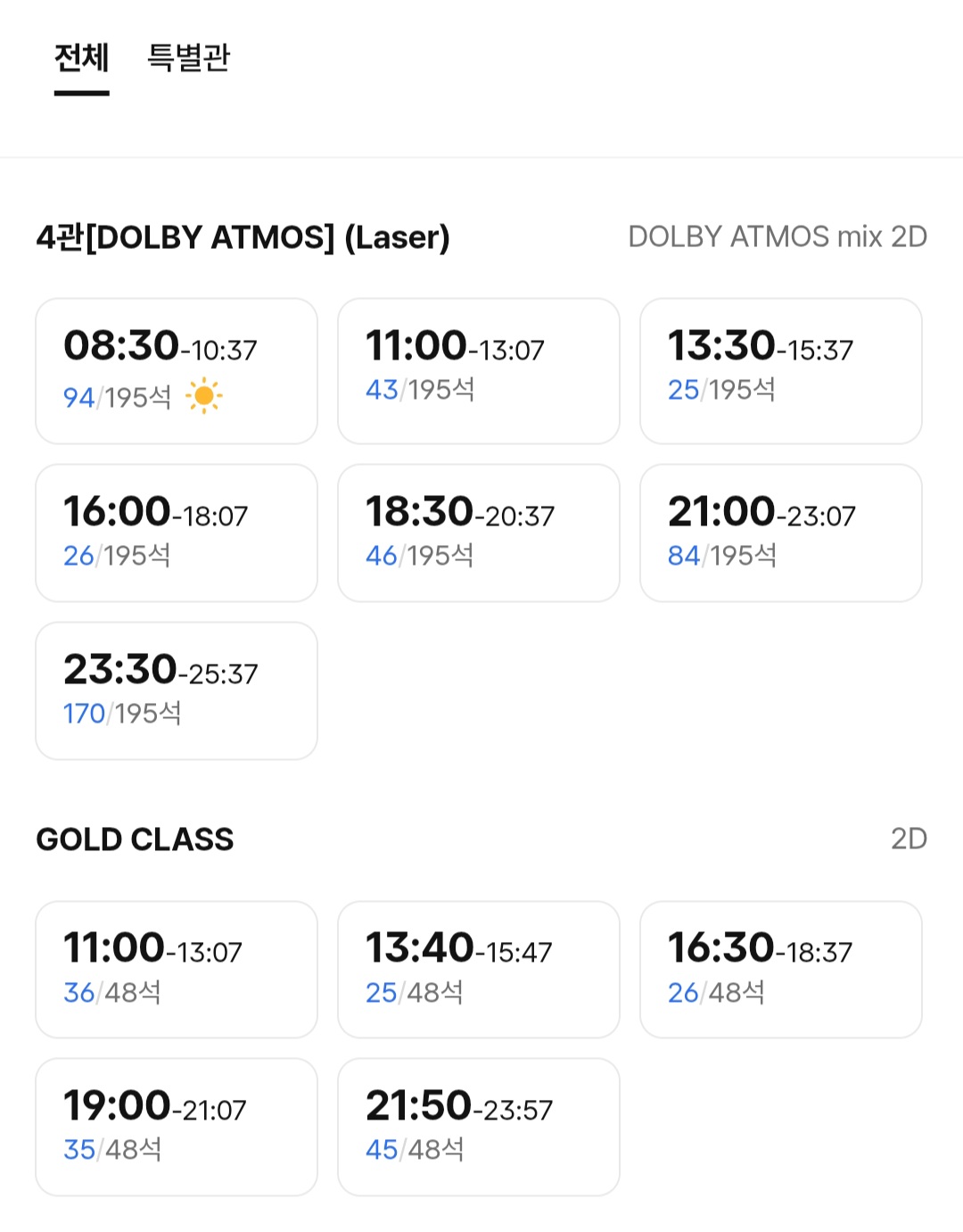Select the 08:30 Dolby Atmos showtime
Viewport: 963px width, 1232px height.
177,371
